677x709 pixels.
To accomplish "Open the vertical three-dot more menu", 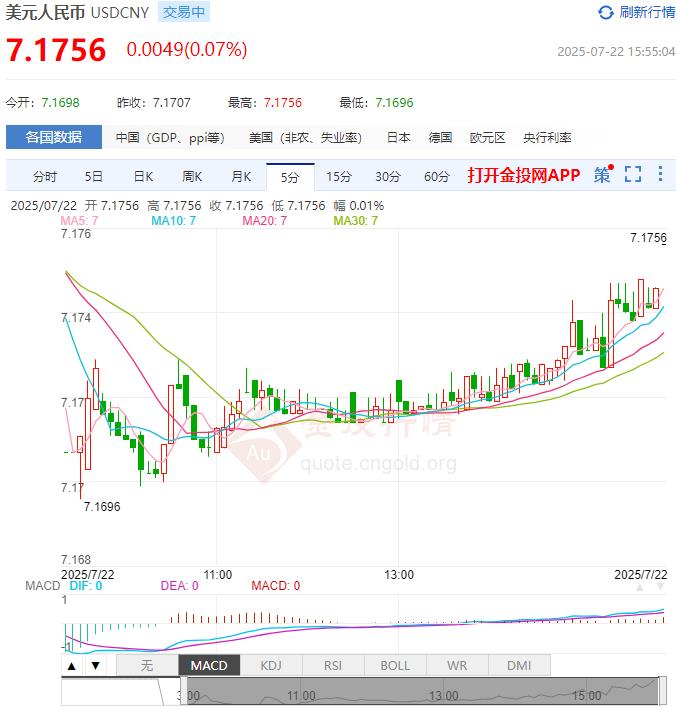I will click(660, 174).
